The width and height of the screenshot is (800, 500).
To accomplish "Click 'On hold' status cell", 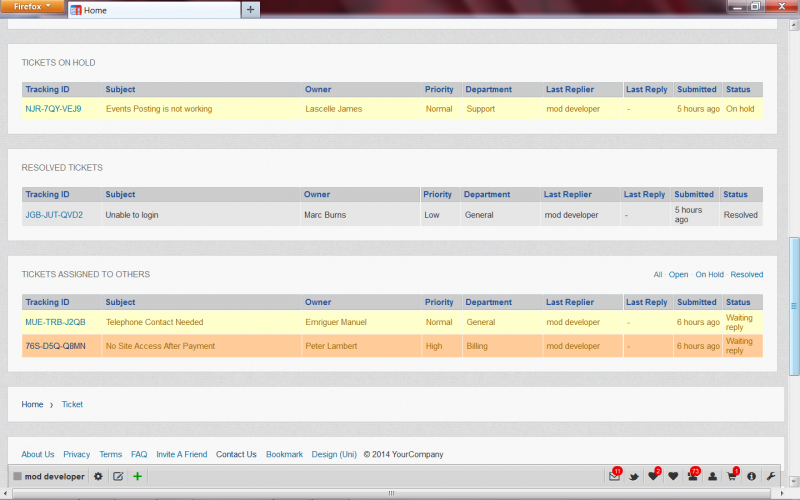I will click(740, 109).
